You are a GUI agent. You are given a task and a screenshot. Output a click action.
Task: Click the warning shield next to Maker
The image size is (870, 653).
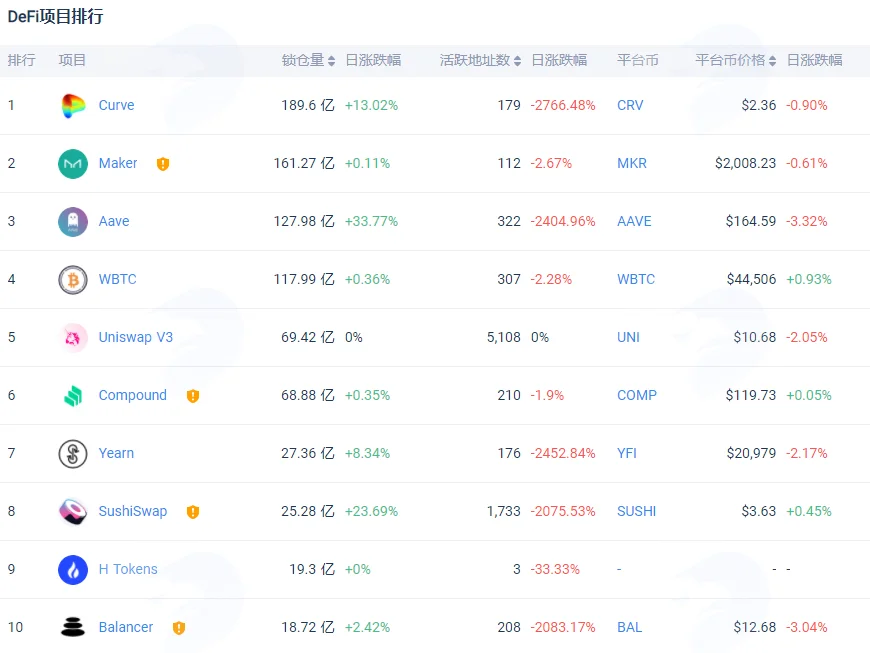pos(163,164)
